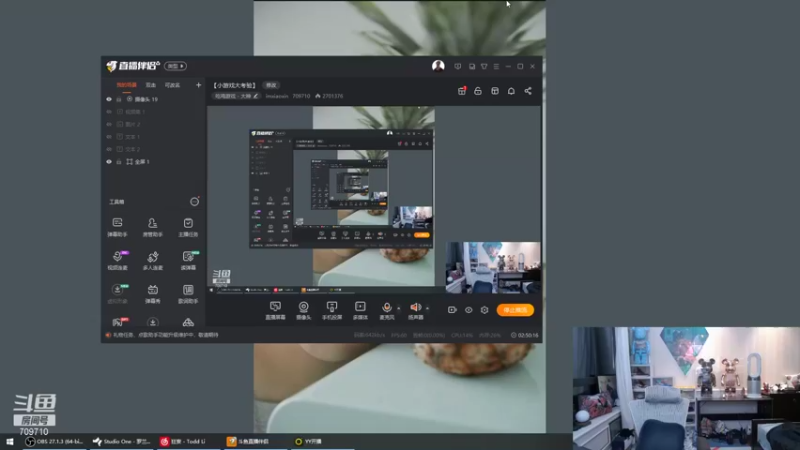Click the webcam thumbnail in preview canvas

pyautogui.click(x=493, y=267)
